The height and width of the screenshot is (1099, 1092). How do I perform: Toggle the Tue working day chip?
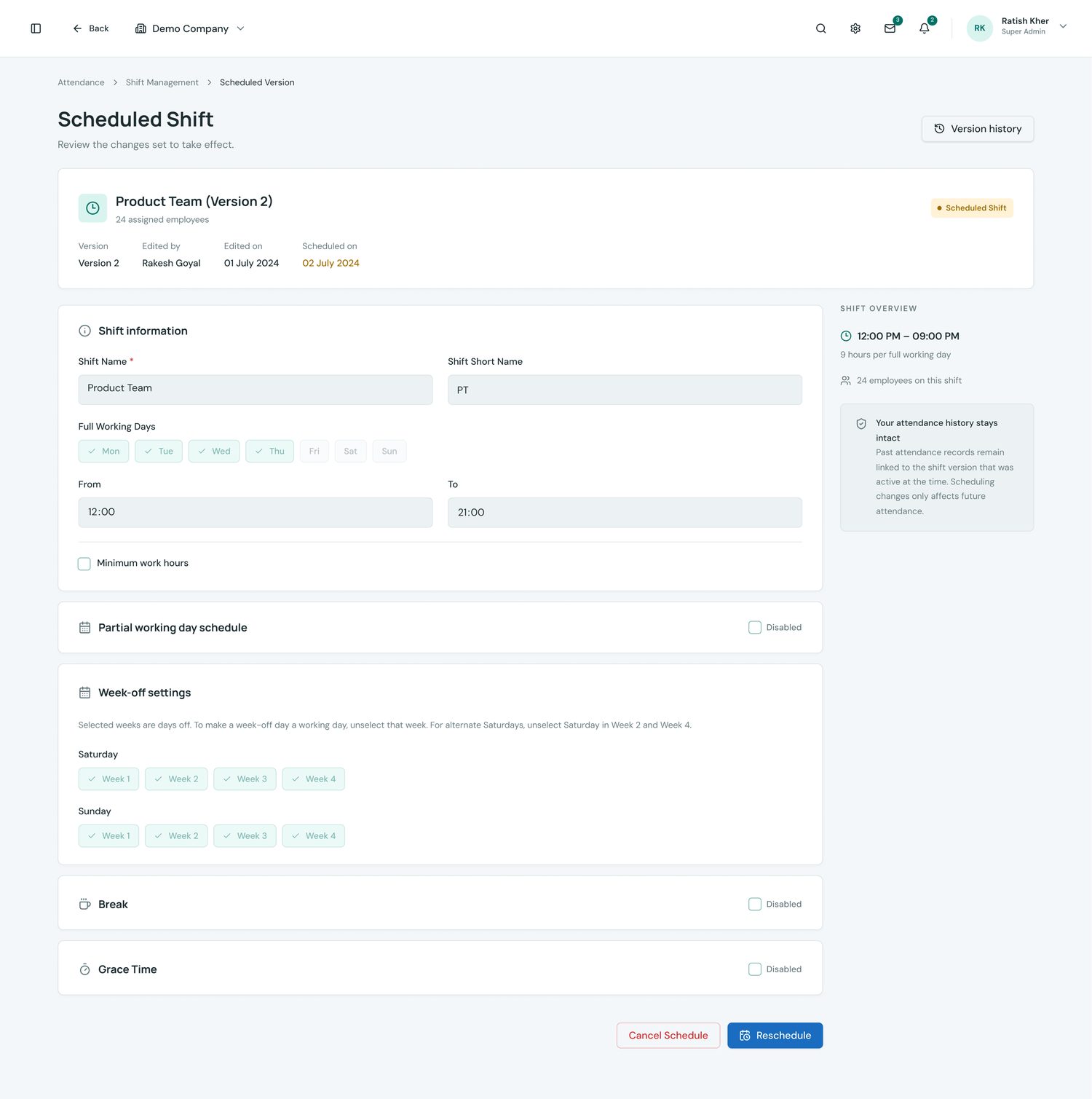(159, 452)
